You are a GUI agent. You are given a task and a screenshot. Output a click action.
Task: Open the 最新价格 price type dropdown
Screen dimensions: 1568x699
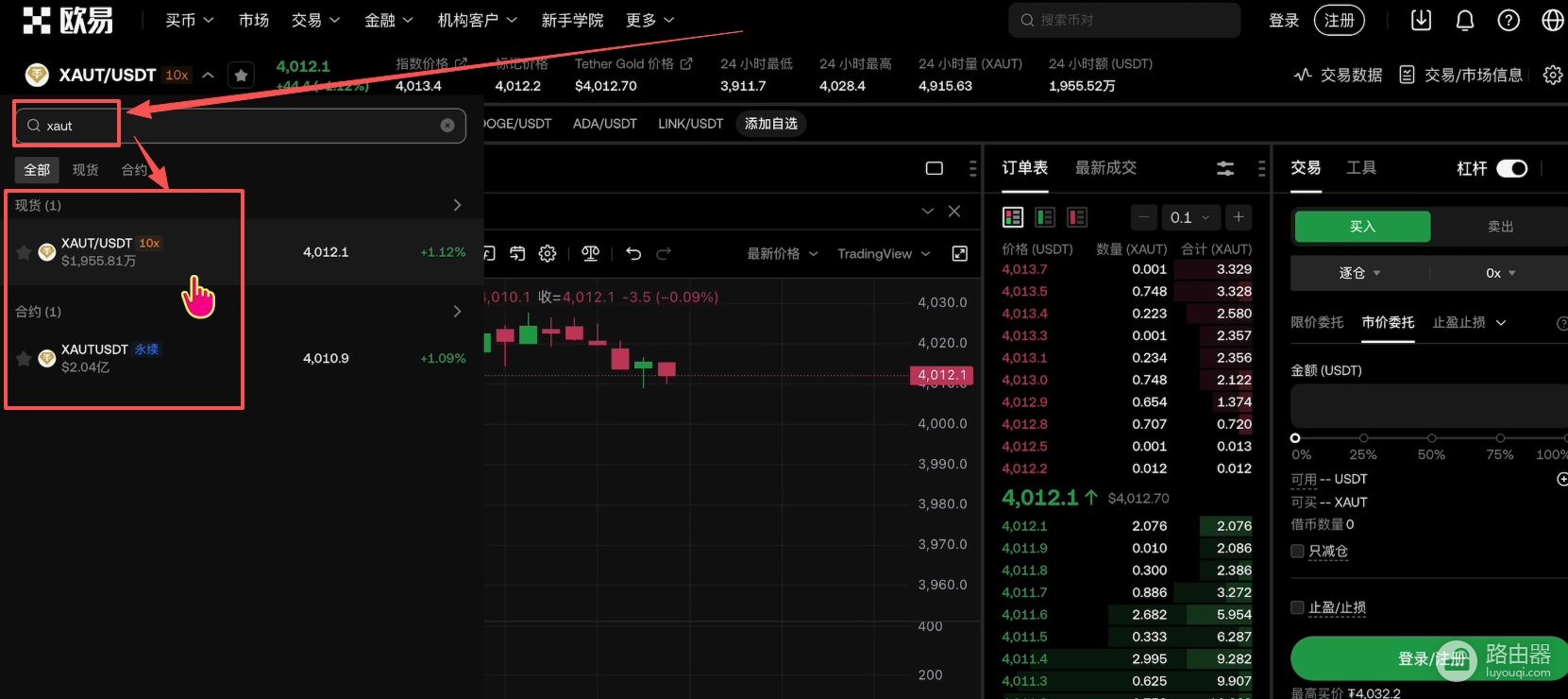tap(783, 253)
